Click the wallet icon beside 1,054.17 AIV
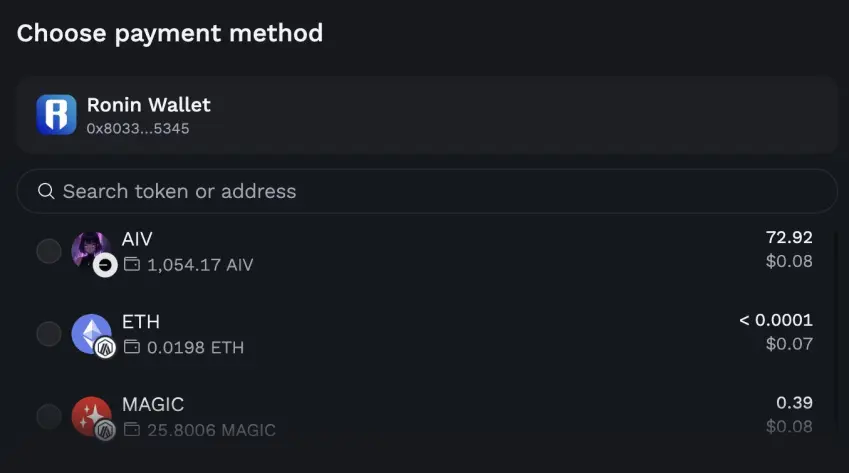The height and width of the screenshot is (473, 849). [132, 264]
